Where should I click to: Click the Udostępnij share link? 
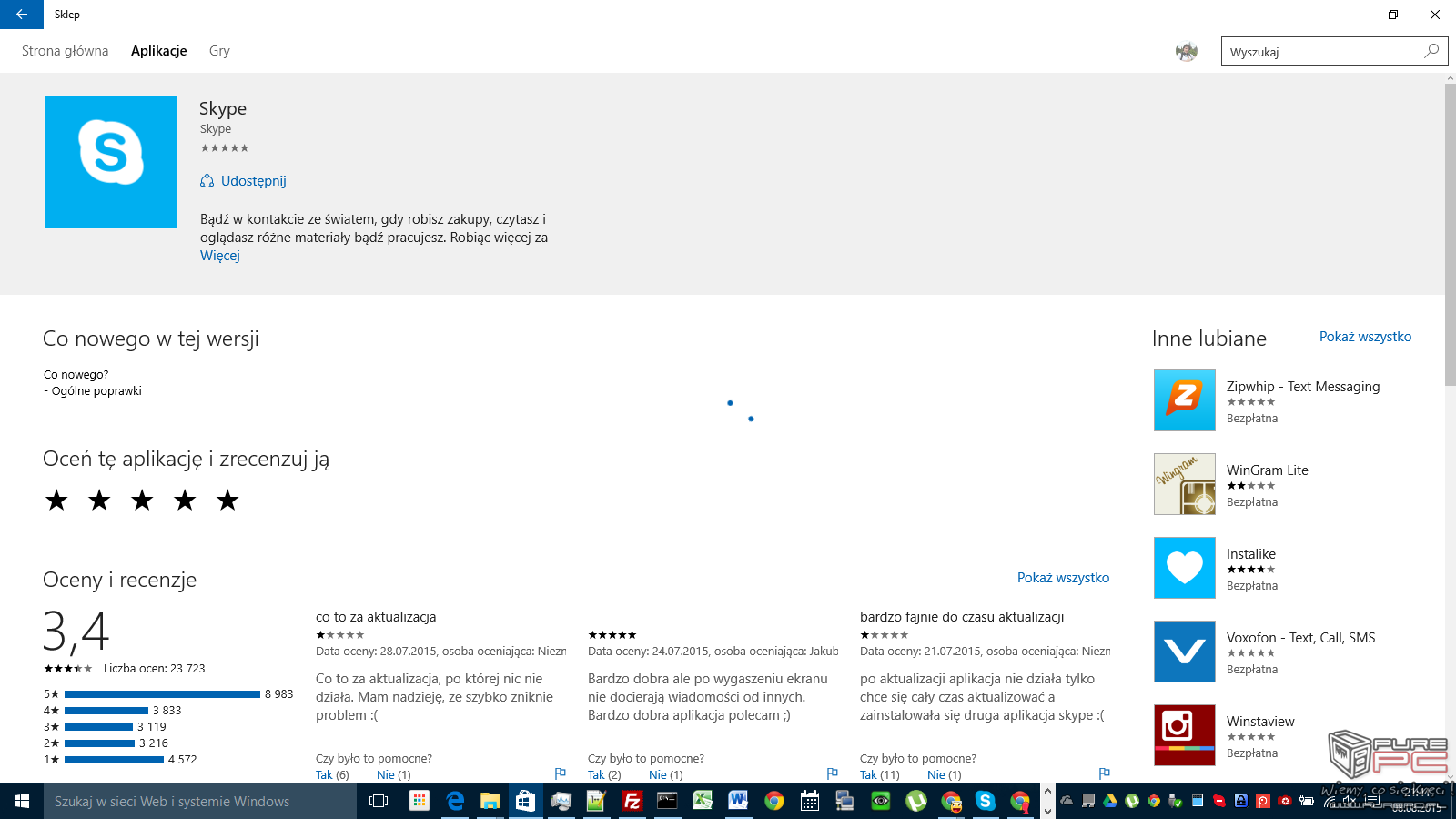tap(254, 181)
